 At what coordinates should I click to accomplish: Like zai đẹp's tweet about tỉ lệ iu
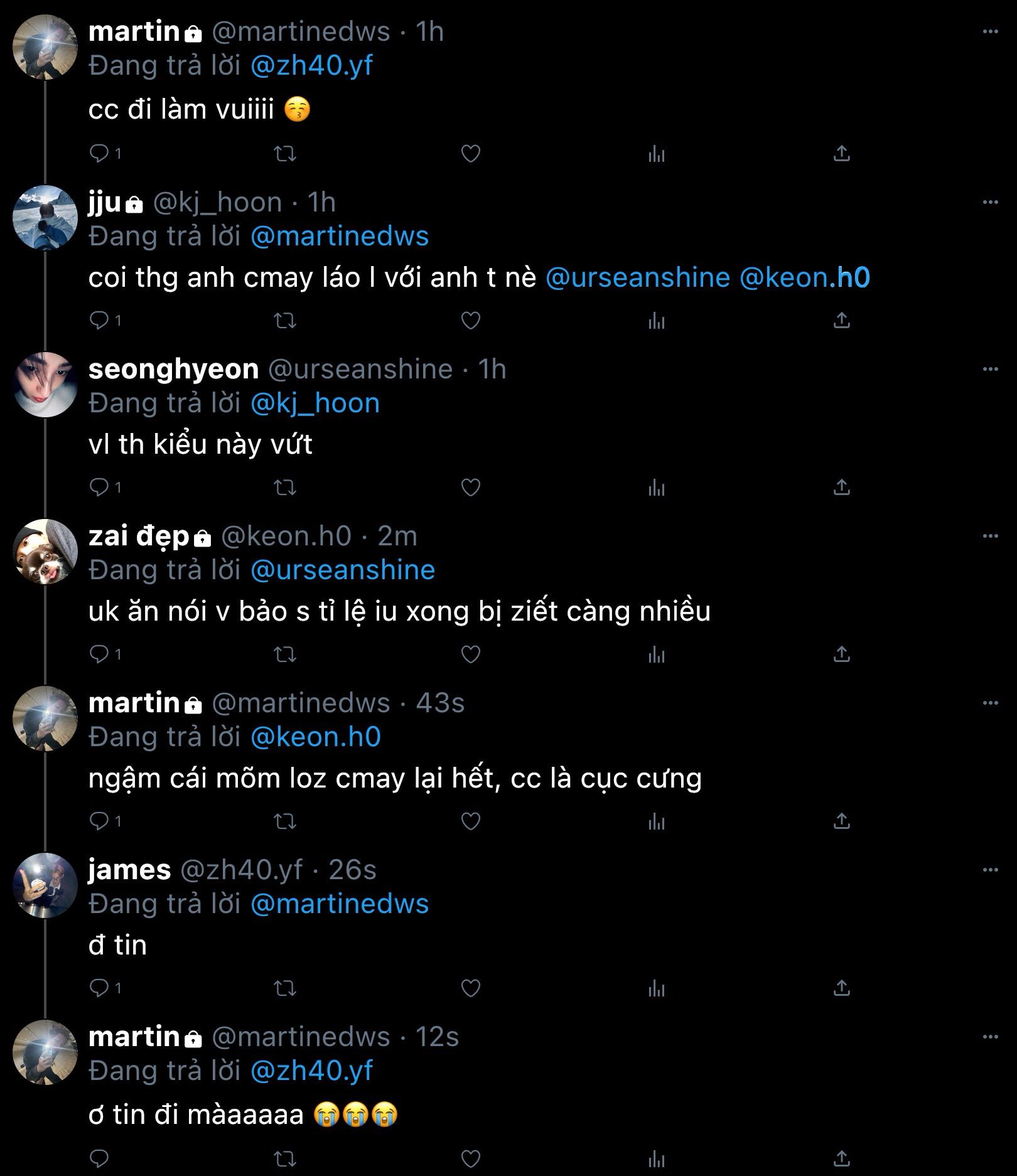coord(470,655)
